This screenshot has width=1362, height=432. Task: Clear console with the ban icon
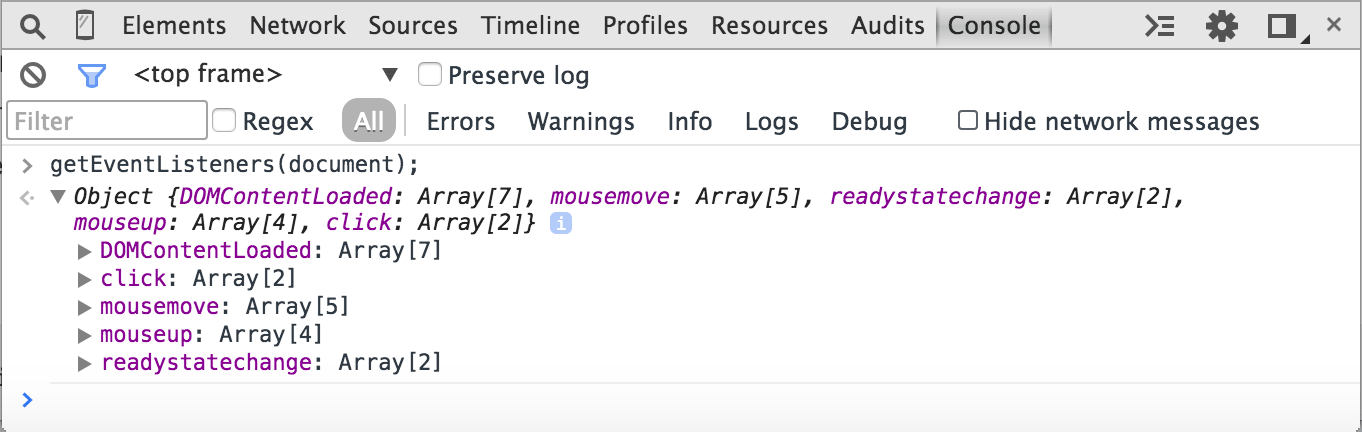33,75
